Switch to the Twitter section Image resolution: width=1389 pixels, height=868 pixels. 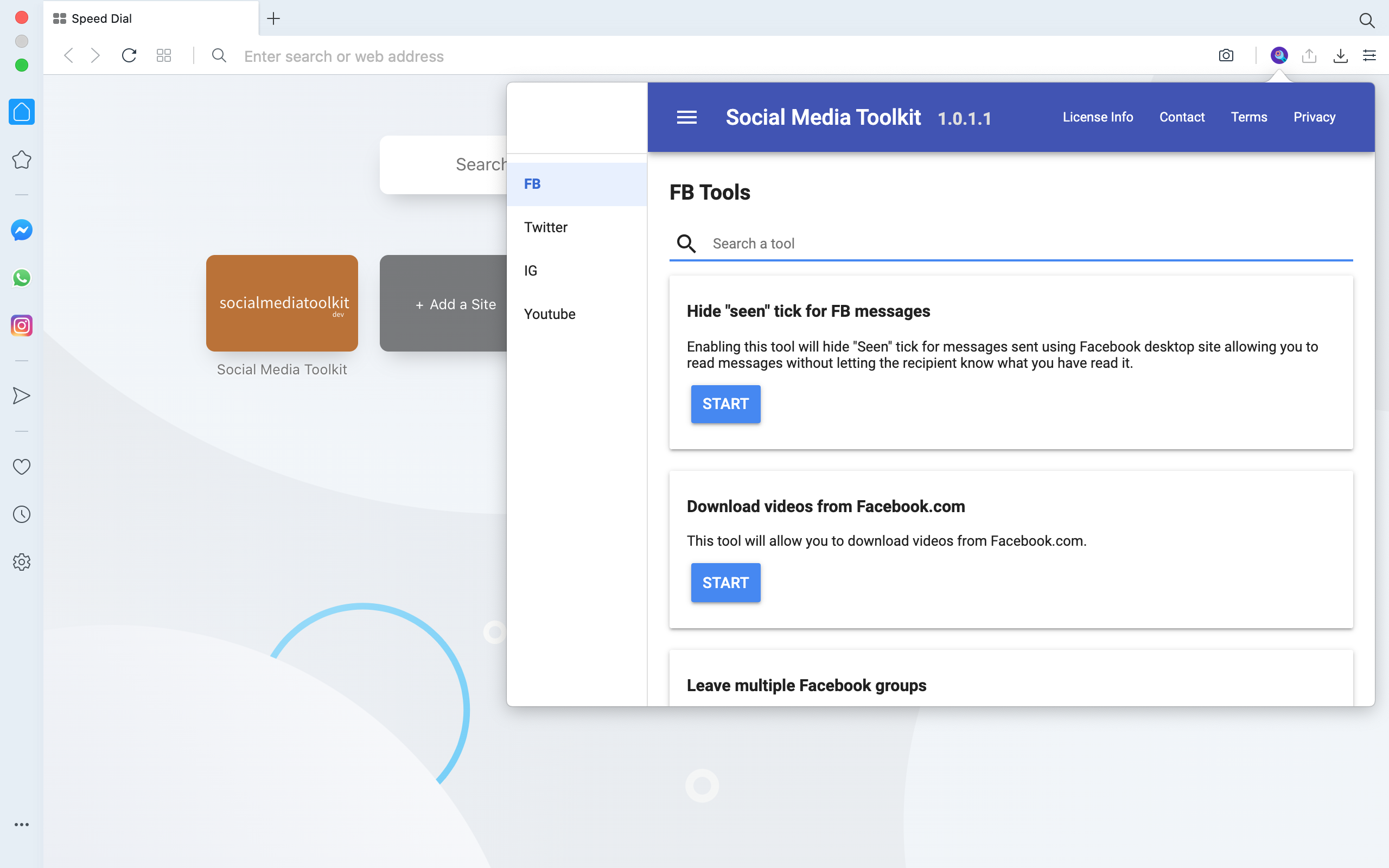tap(577, 227)
